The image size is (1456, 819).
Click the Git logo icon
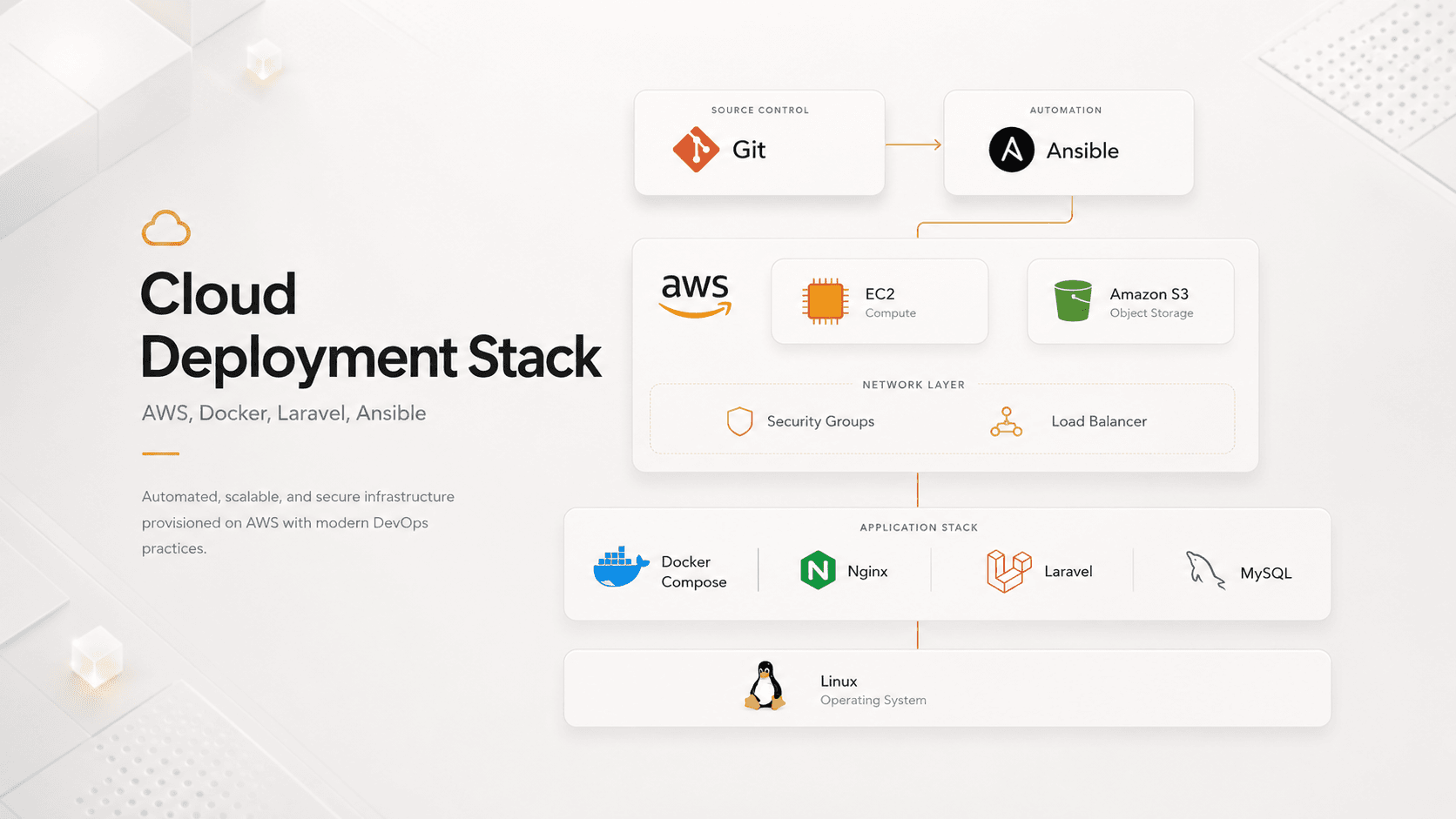[x=696, y=150]
